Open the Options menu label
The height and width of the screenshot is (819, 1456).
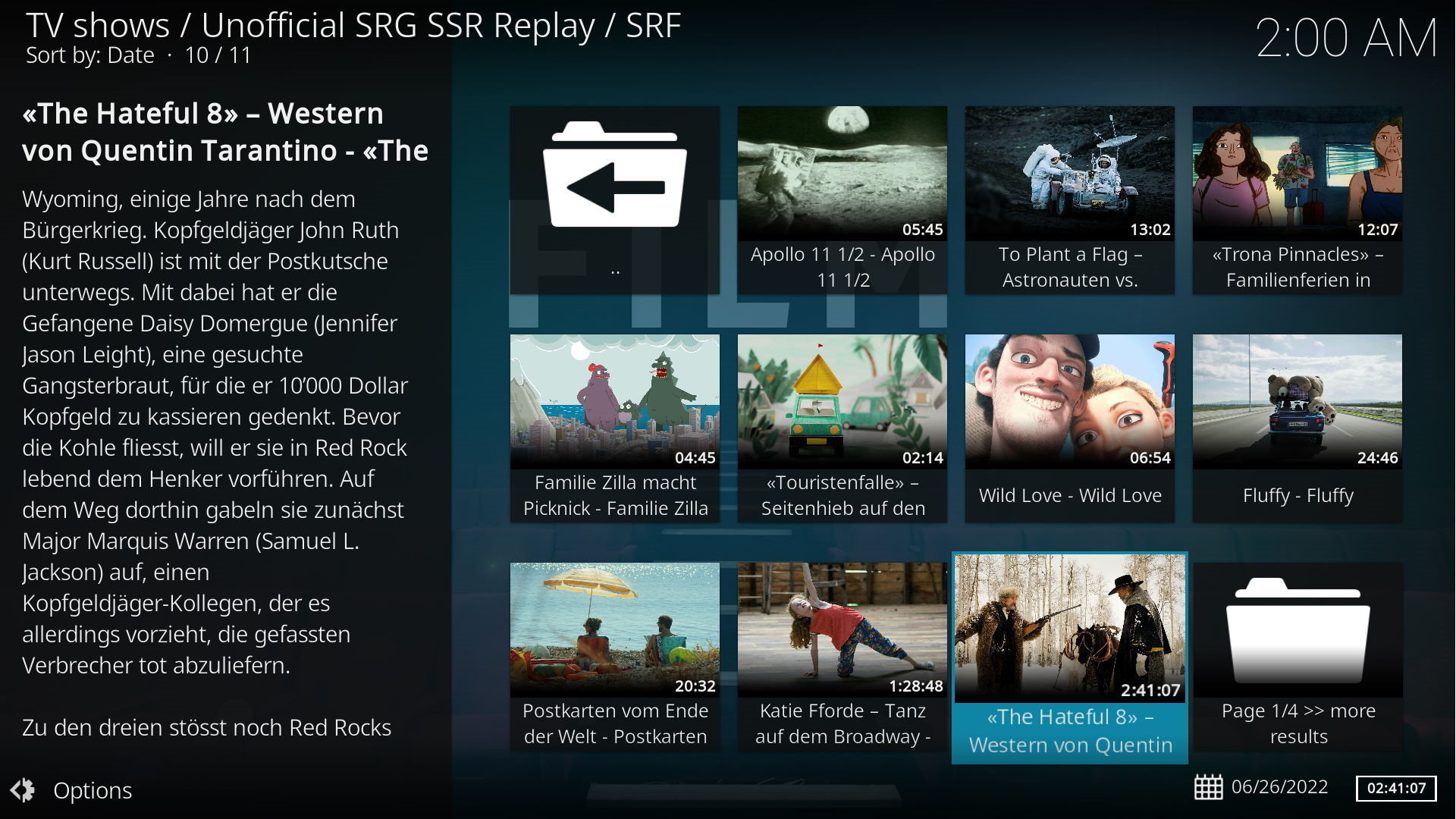point(93,790)
